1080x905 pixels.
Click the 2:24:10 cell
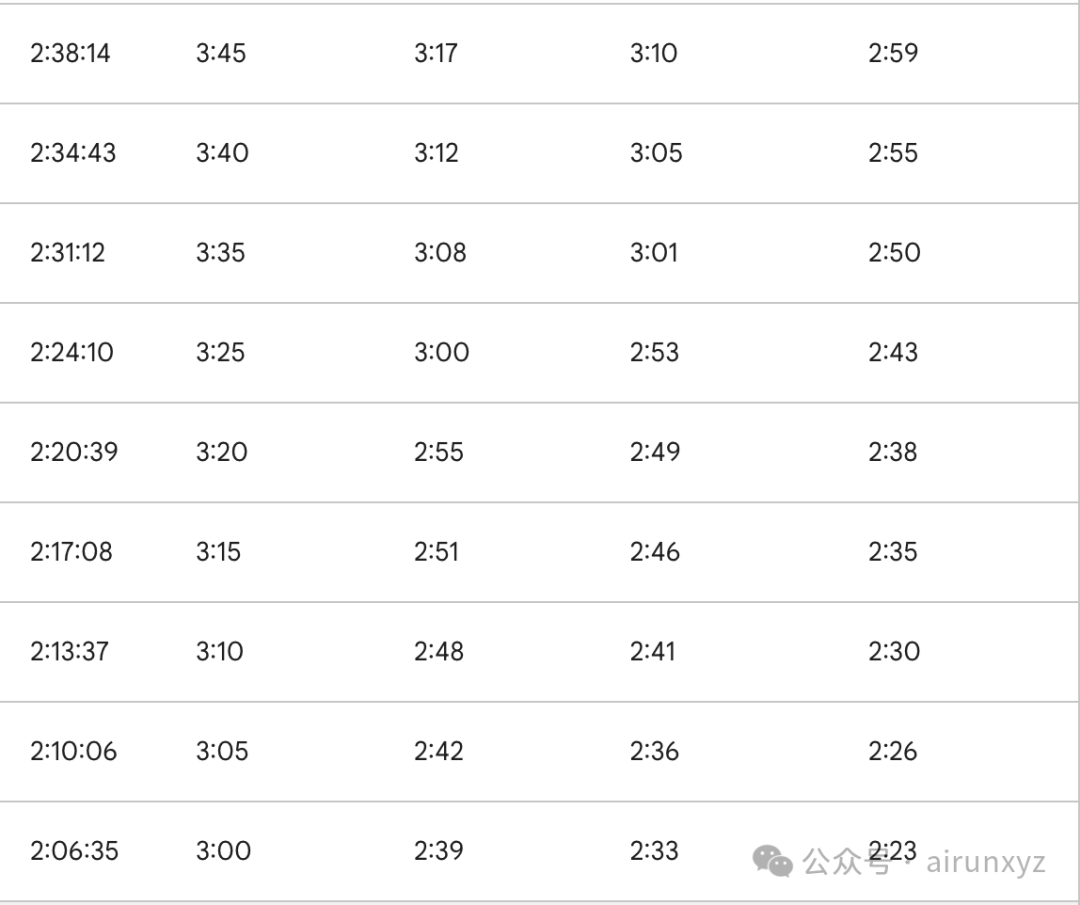[72, 352]
